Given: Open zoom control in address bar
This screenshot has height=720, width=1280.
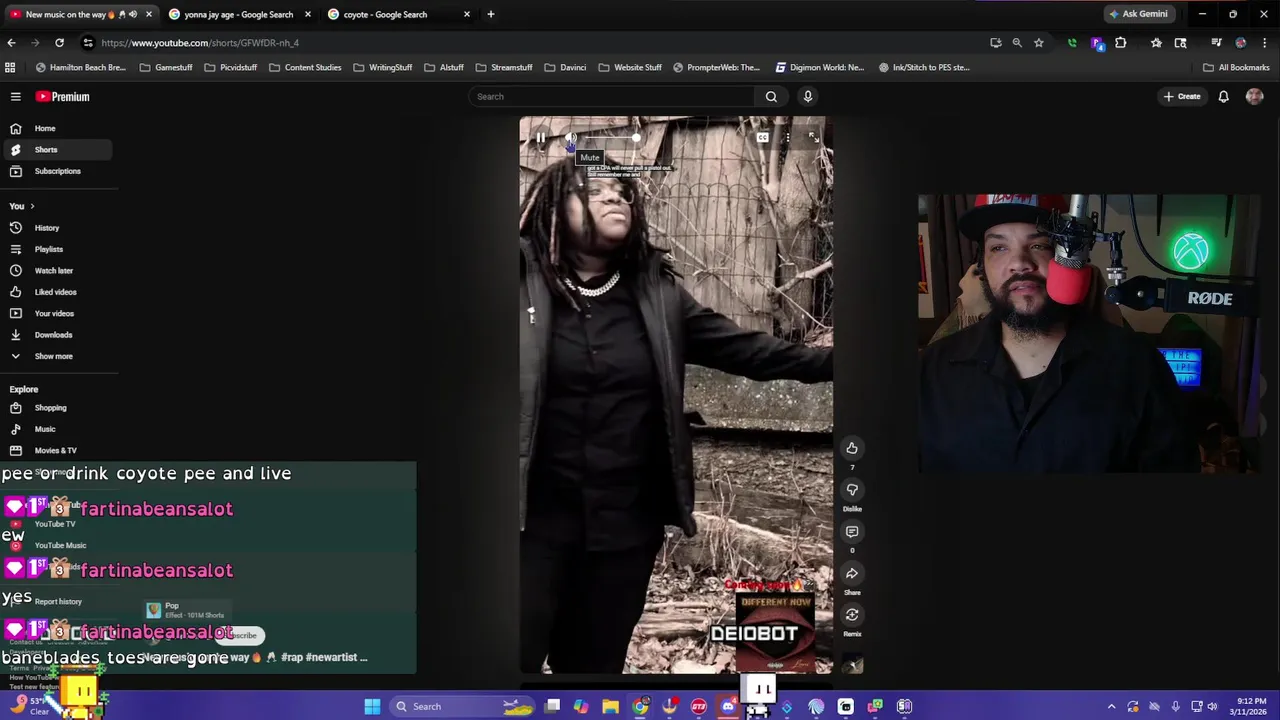Looking at the screenshot, I should pos(1017,43).
